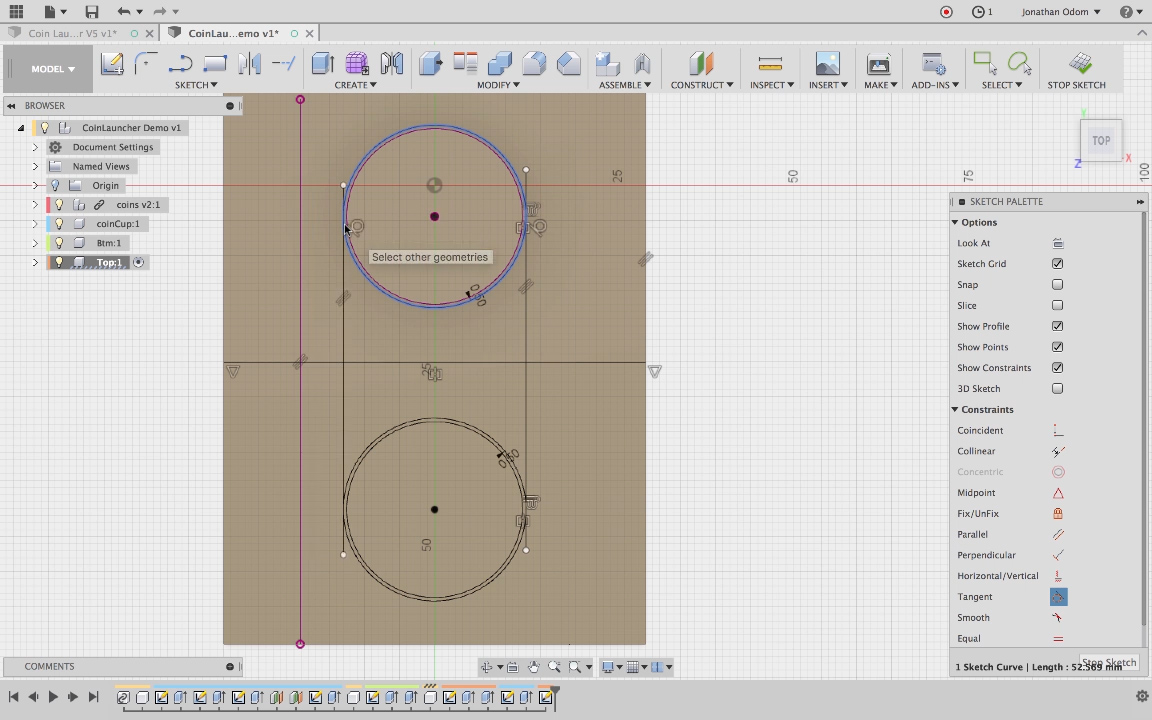This screenshot has height=720, width=1152.
Task: Click the Insert image icon
Action: 827,64
